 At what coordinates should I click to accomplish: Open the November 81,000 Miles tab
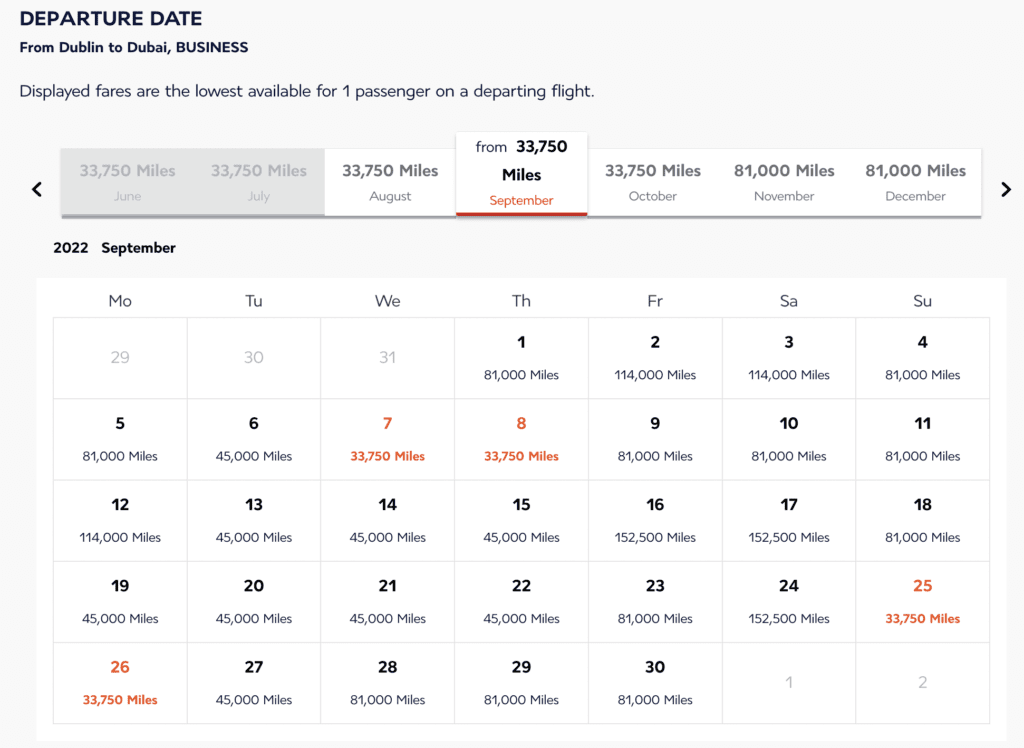(x=784, y=182)
